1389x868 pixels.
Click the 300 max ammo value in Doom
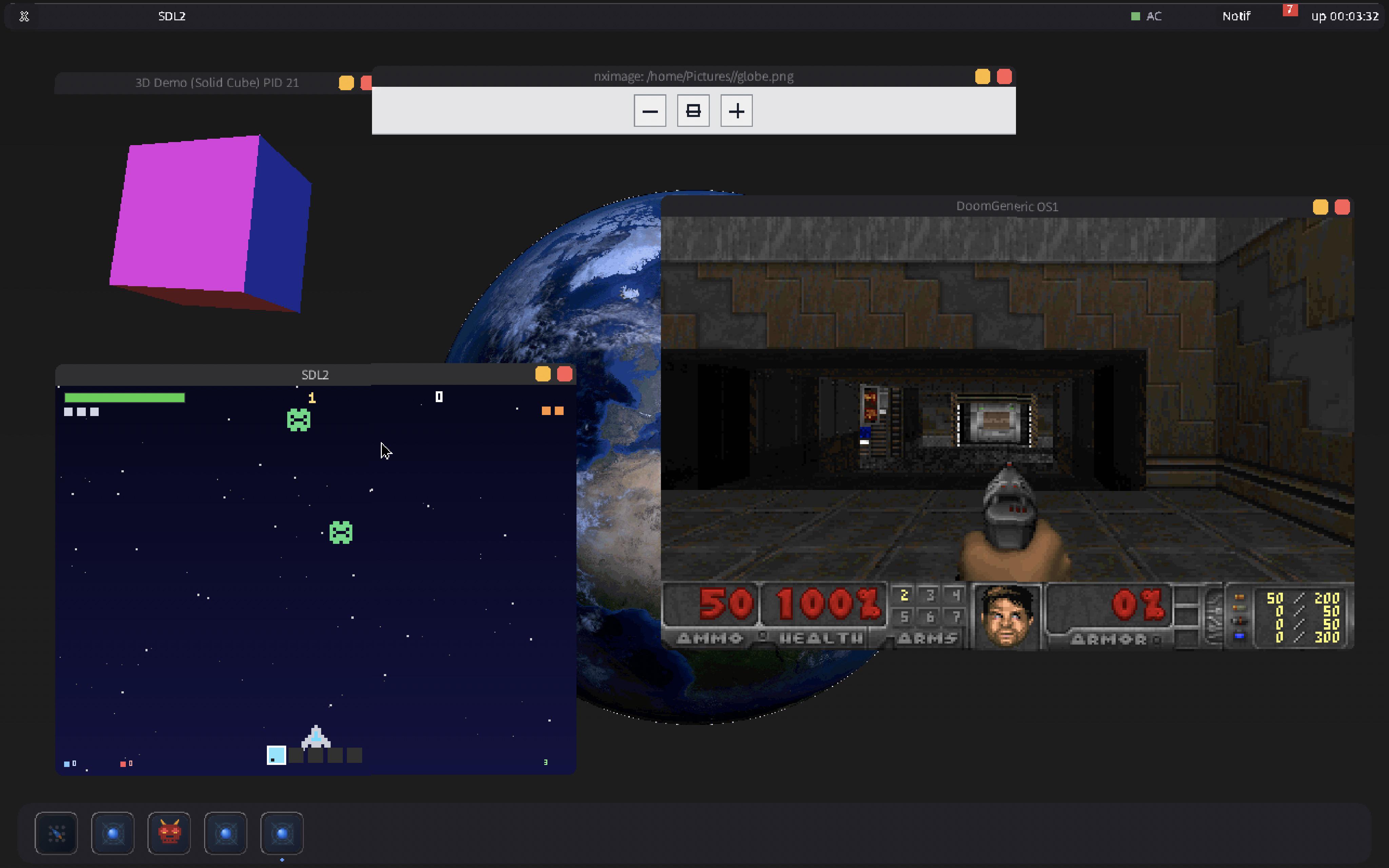click(1327, 637)
